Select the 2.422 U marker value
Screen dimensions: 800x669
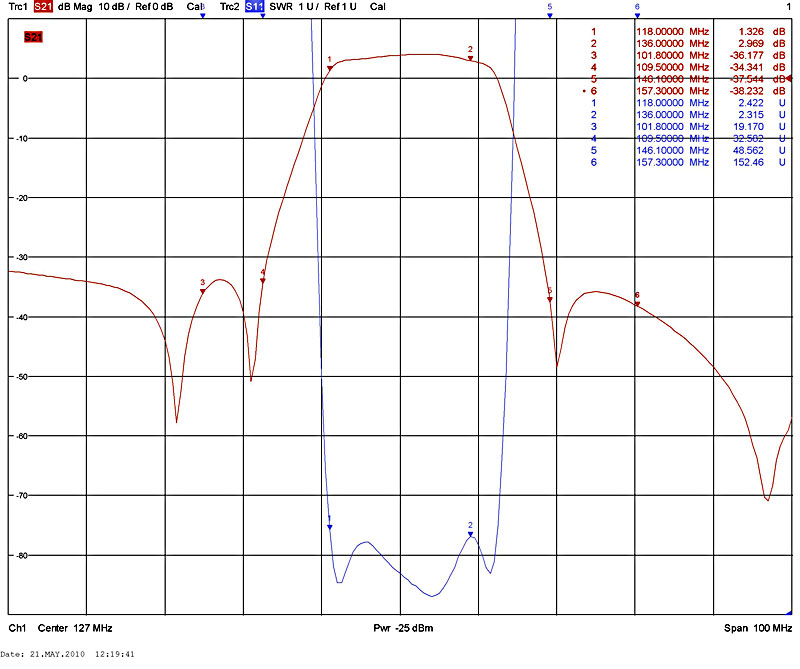pyautogui.click(x=762, y=103)
